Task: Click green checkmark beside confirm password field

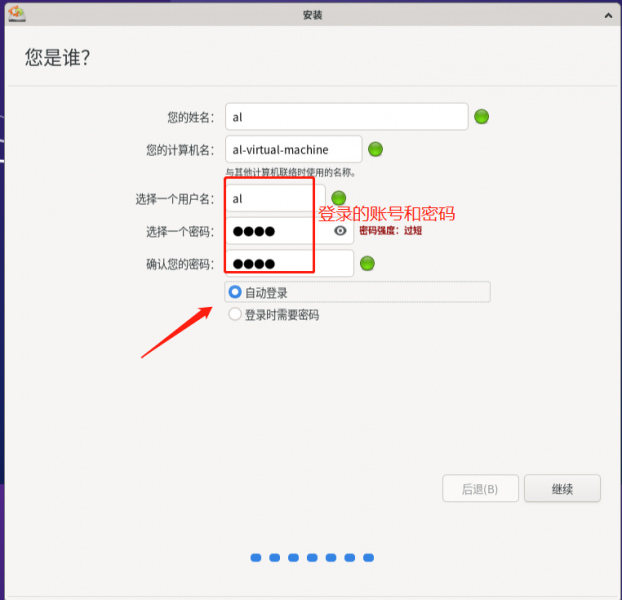Action: point(367,264)
